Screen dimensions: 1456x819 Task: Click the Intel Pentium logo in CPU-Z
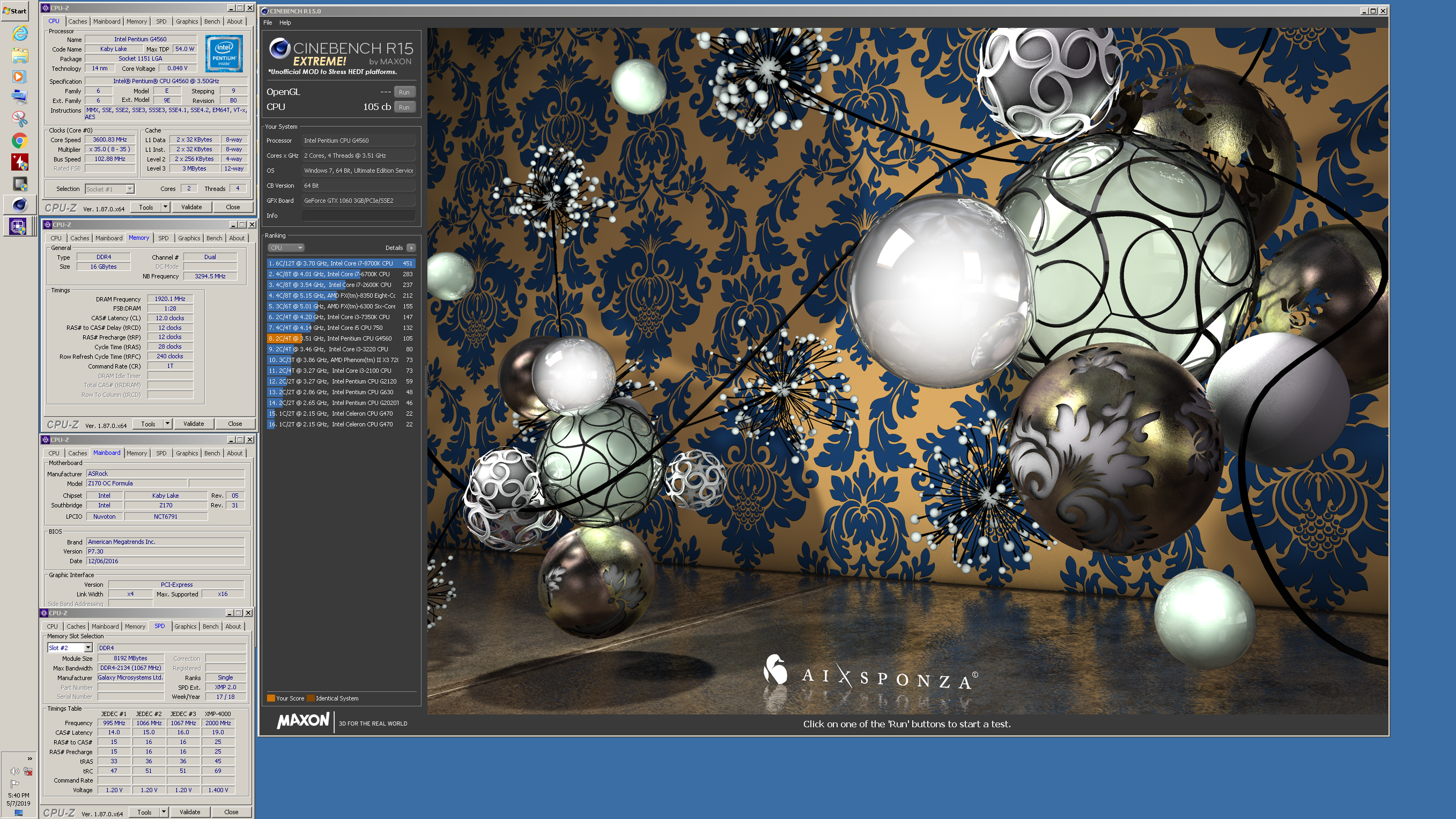click(224, 54)
